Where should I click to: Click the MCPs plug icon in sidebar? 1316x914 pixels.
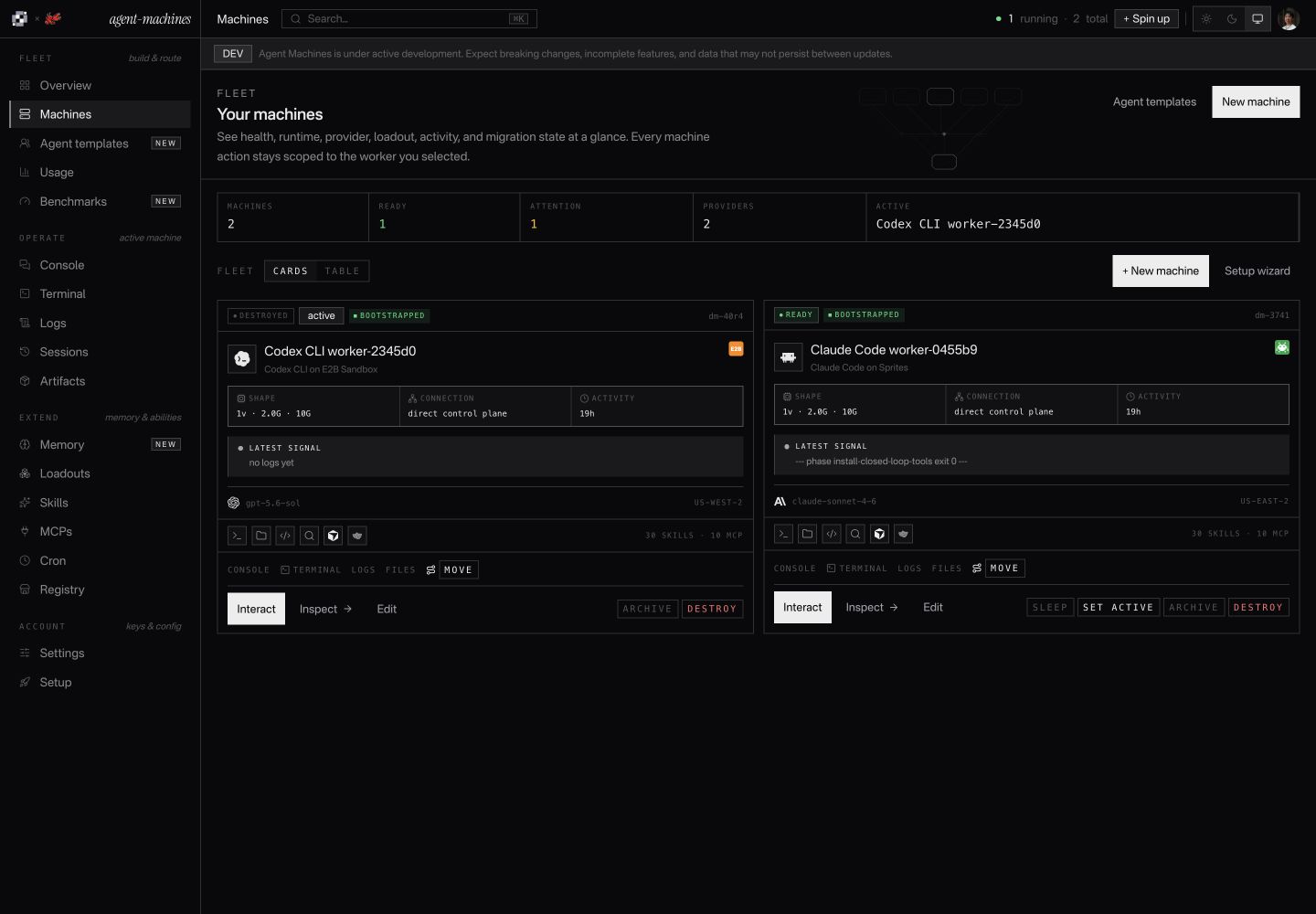point(25,531)
